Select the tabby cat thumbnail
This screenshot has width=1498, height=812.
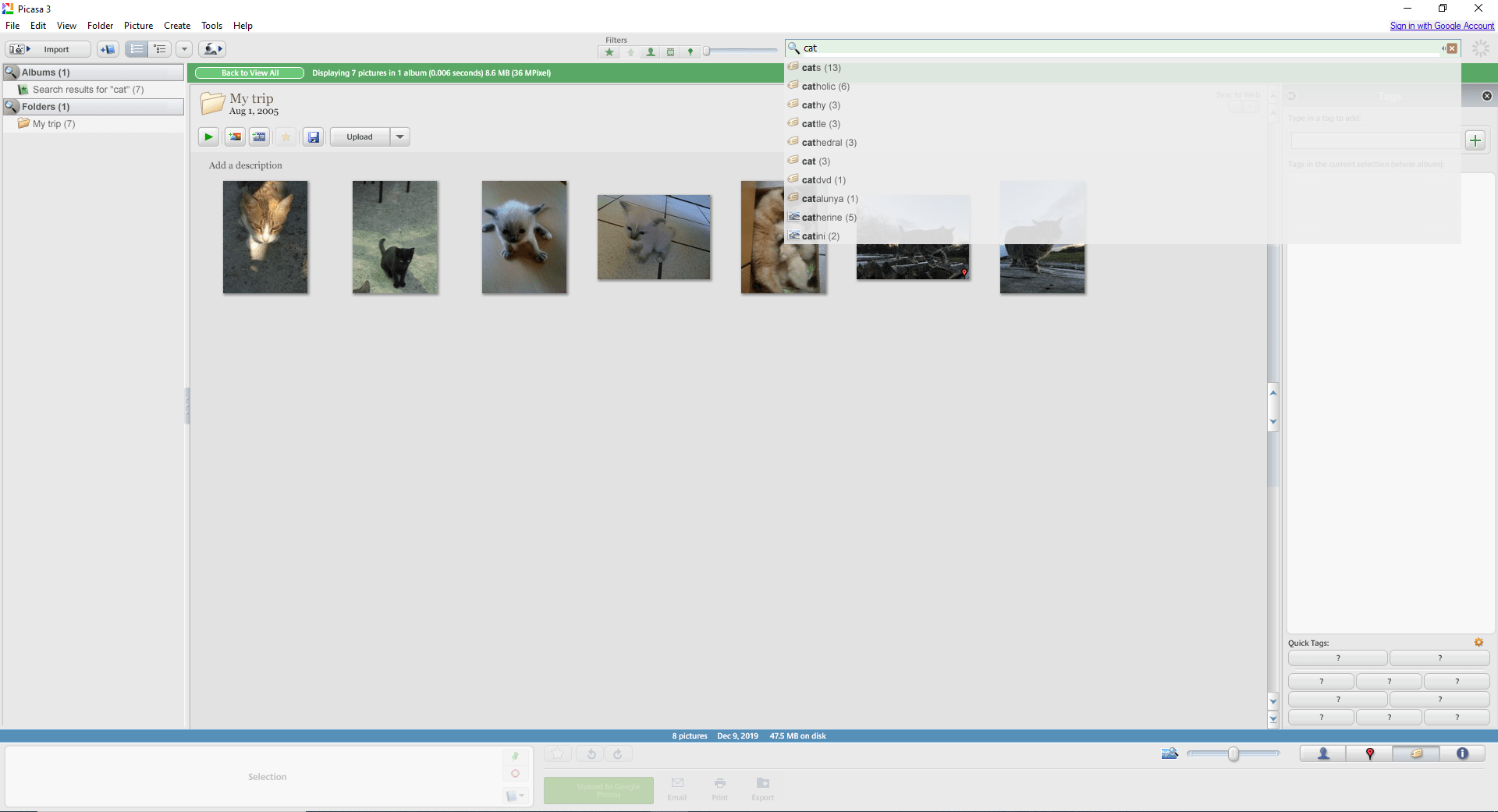(265, 237)
